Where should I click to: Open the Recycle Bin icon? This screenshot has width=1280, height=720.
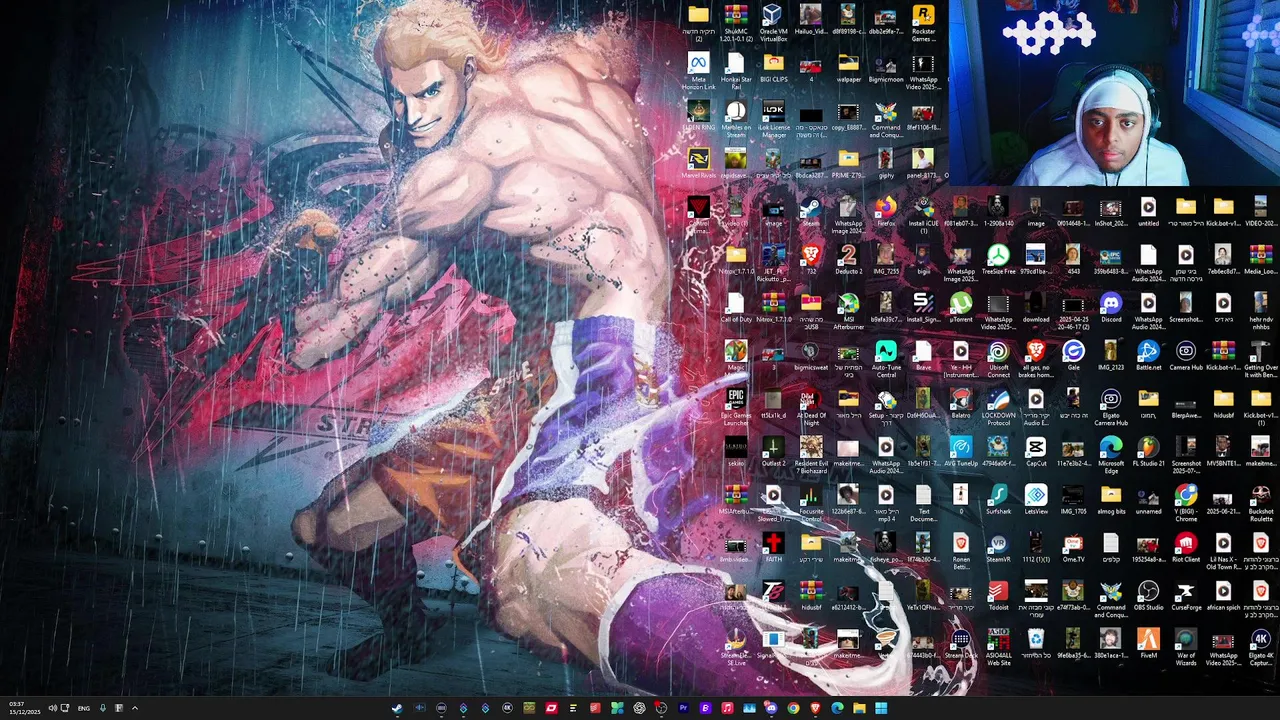(1036, 644)
